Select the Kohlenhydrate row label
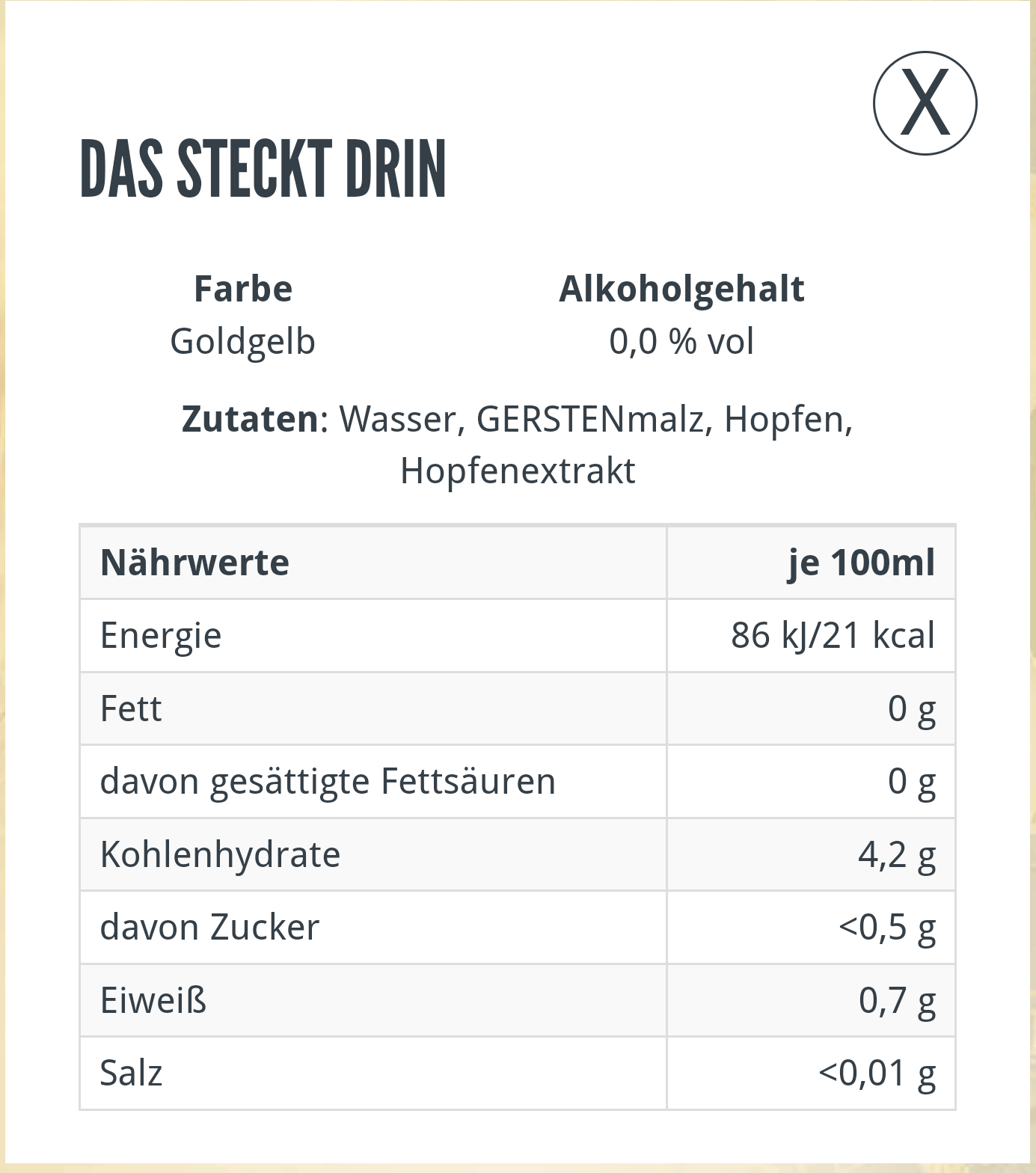The height and width of the screenshot is (1173, 1036). [220, 854]
